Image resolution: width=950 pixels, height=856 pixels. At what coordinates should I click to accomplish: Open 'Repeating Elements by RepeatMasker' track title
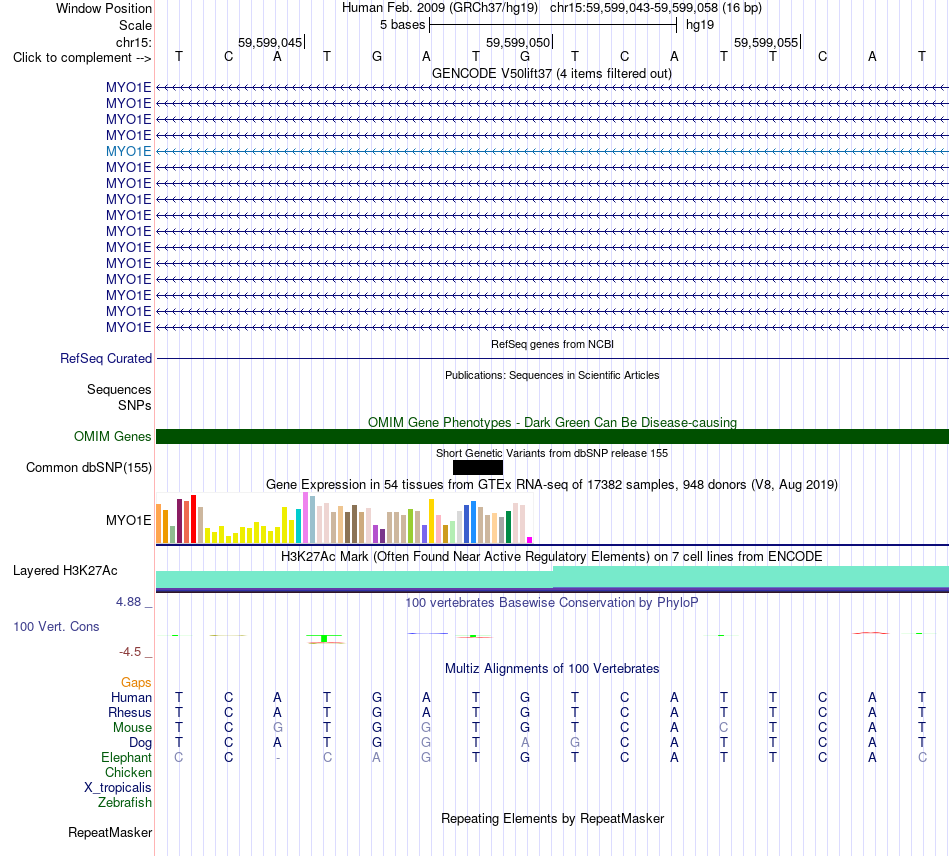pos(552,818)
